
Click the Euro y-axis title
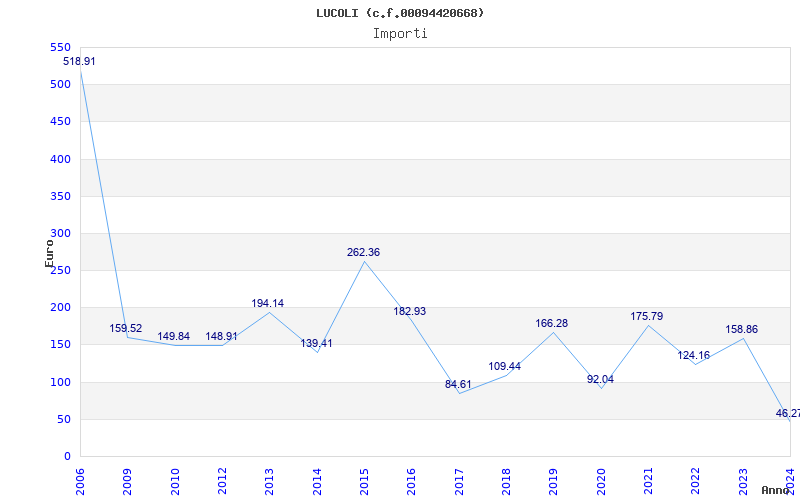[49, 254]
